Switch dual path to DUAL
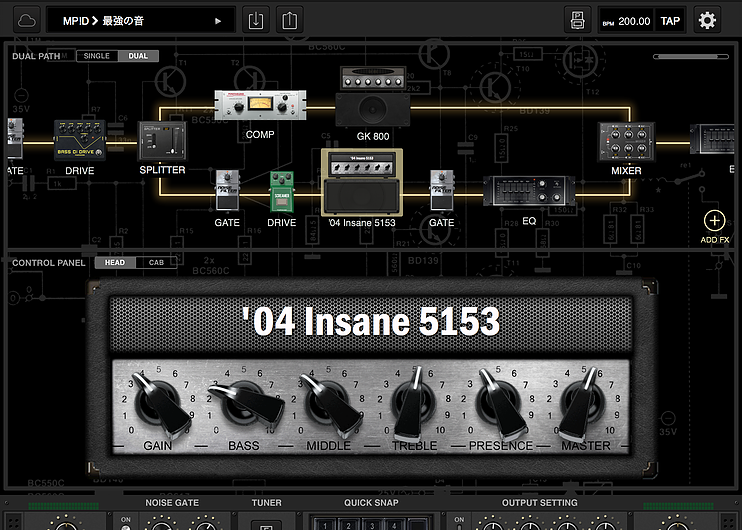The height and width of the screenshot is (530, 742). tap(138, 56)
